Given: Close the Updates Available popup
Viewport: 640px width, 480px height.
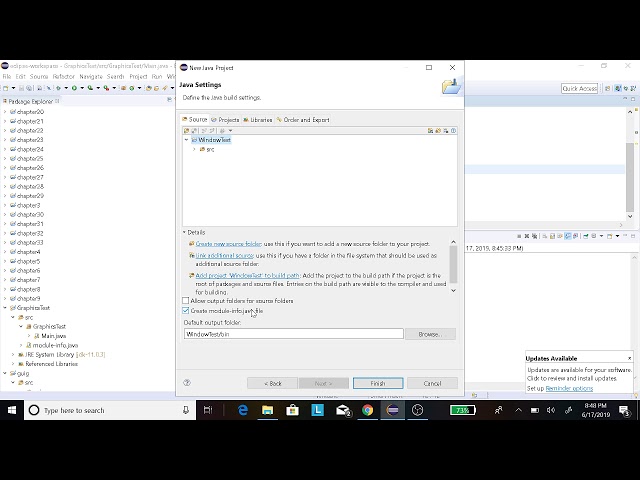Looking at the screenshot, I should (x=629, y=358).
